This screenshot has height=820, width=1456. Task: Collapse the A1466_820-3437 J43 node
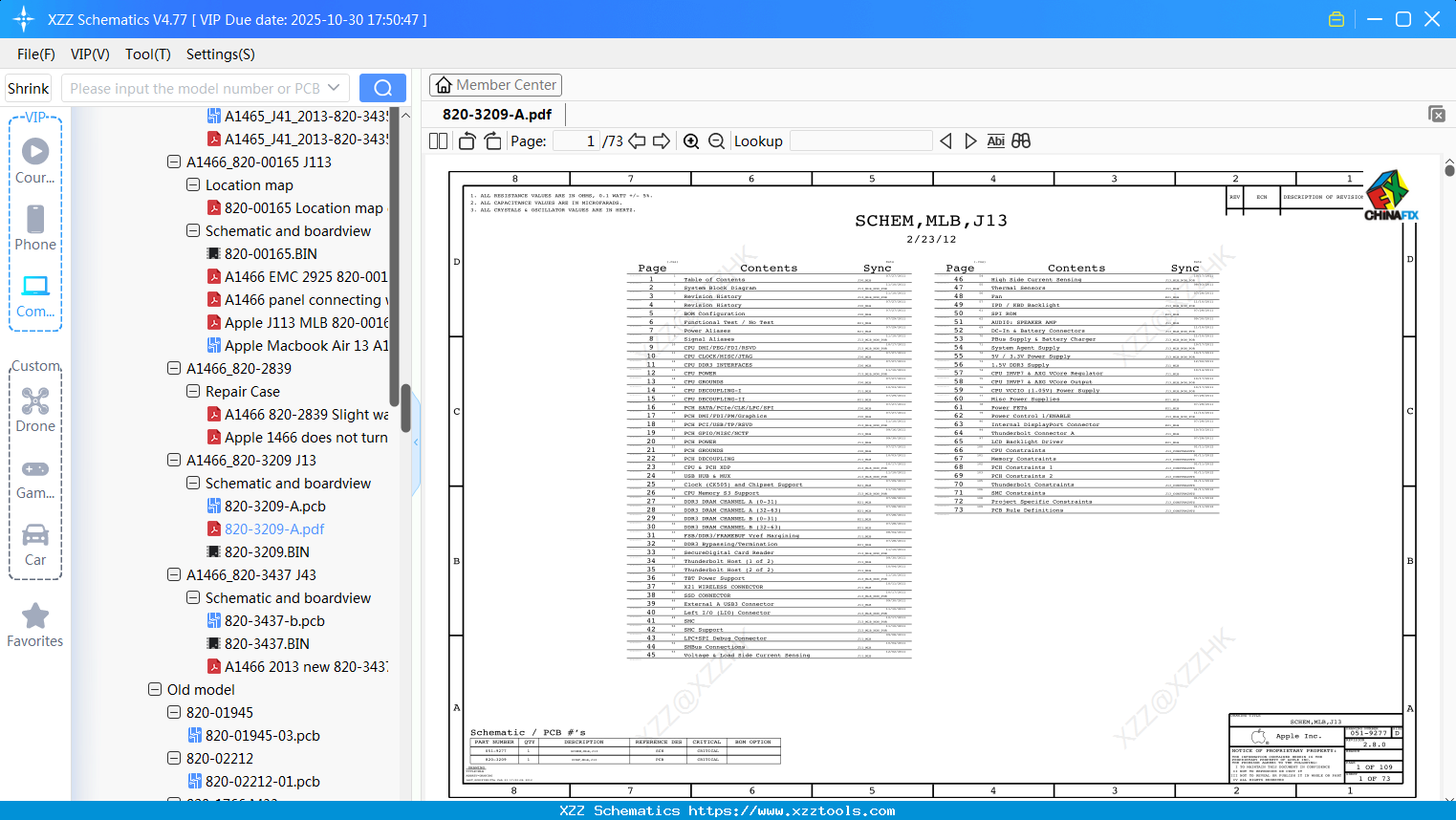coord(174,574)
